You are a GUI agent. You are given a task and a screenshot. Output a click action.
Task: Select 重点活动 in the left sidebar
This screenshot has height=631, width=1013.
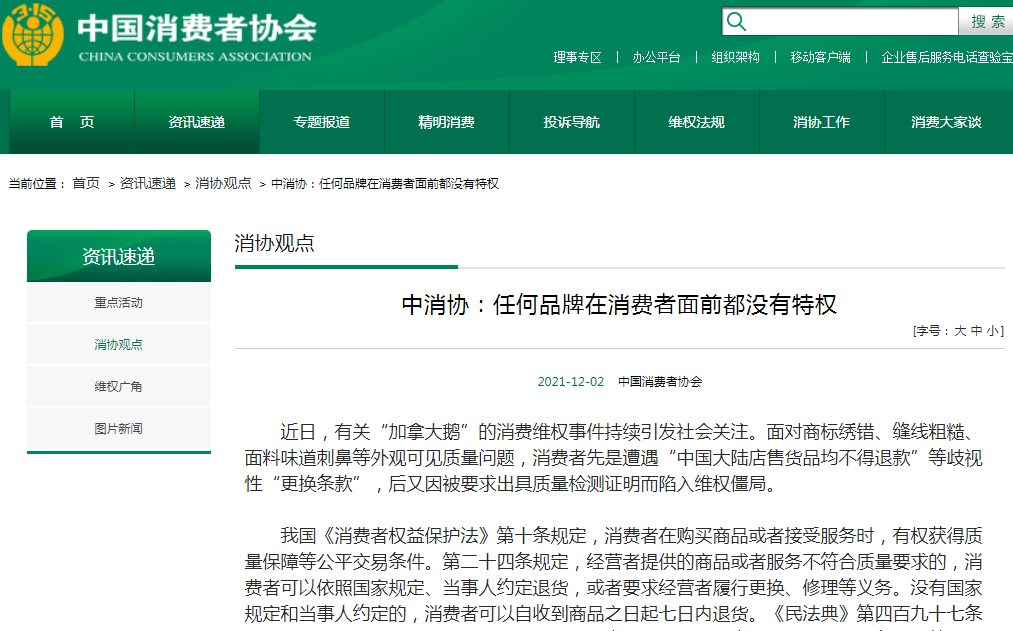[119, 303]
